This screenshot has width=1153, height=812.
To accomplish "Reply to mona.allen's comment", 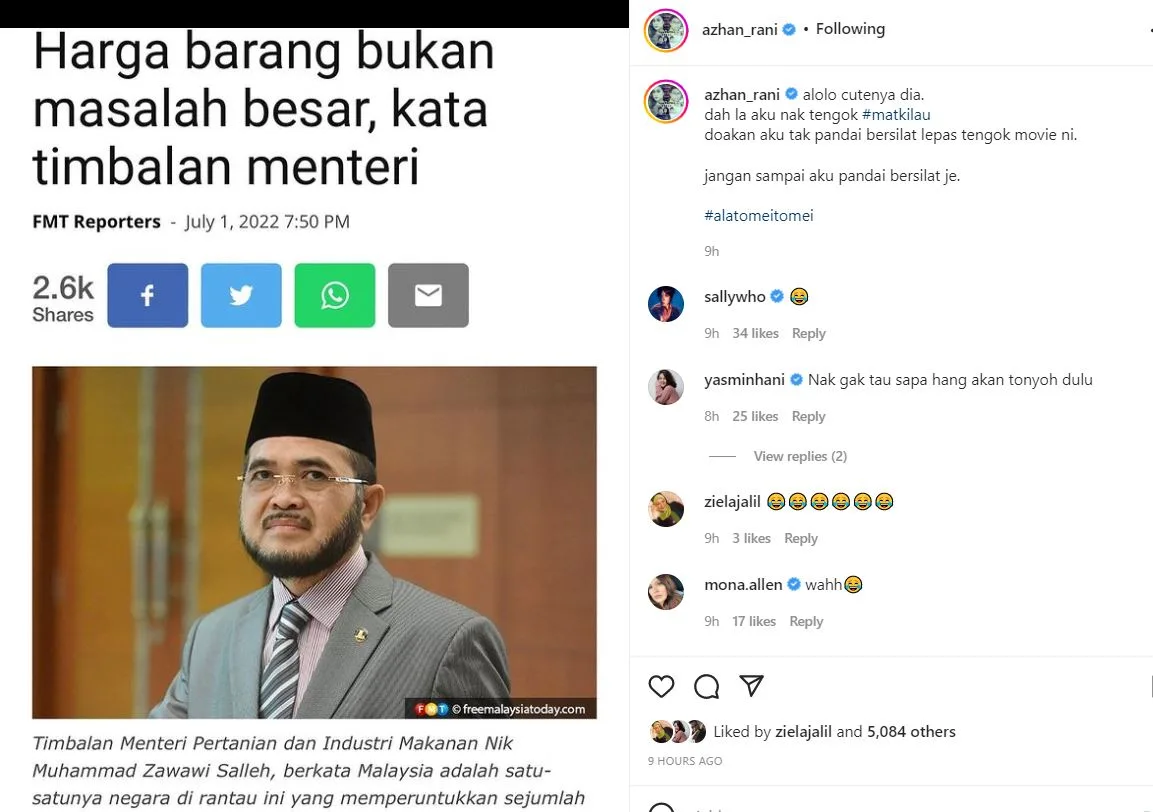I will tap(806, 622).
